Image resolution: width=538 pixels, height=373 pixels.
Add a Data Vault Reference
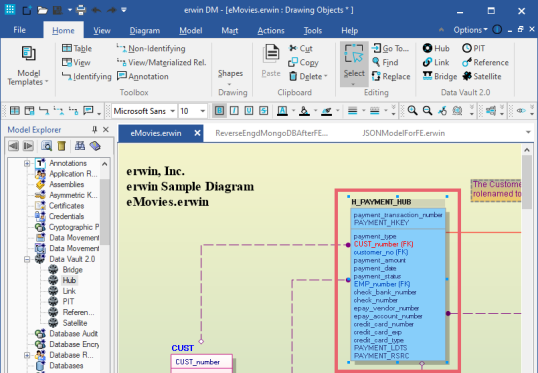pos(485,62)
